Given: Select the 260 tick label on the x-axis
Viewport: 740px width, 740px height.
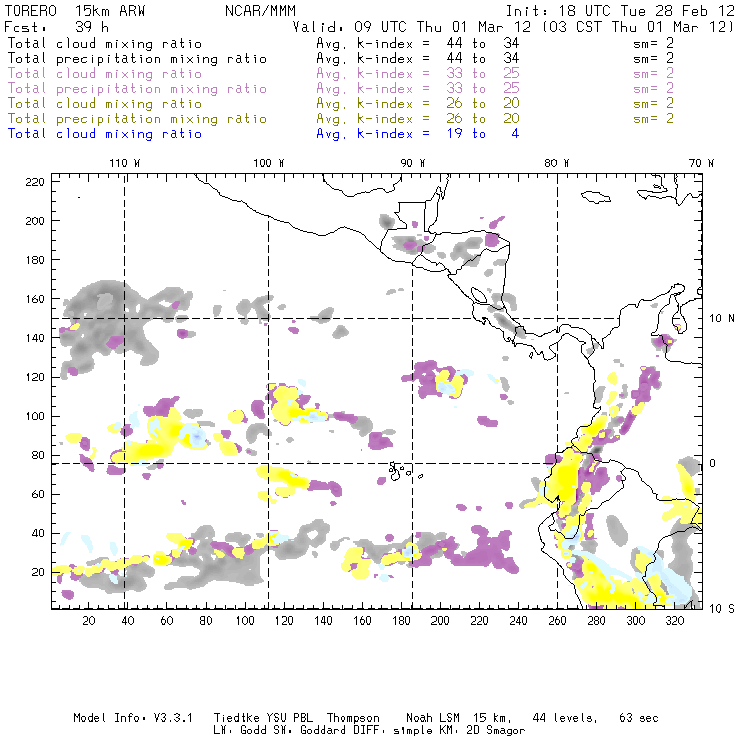Looking at the screenshot, I should [x=557, y=621].
